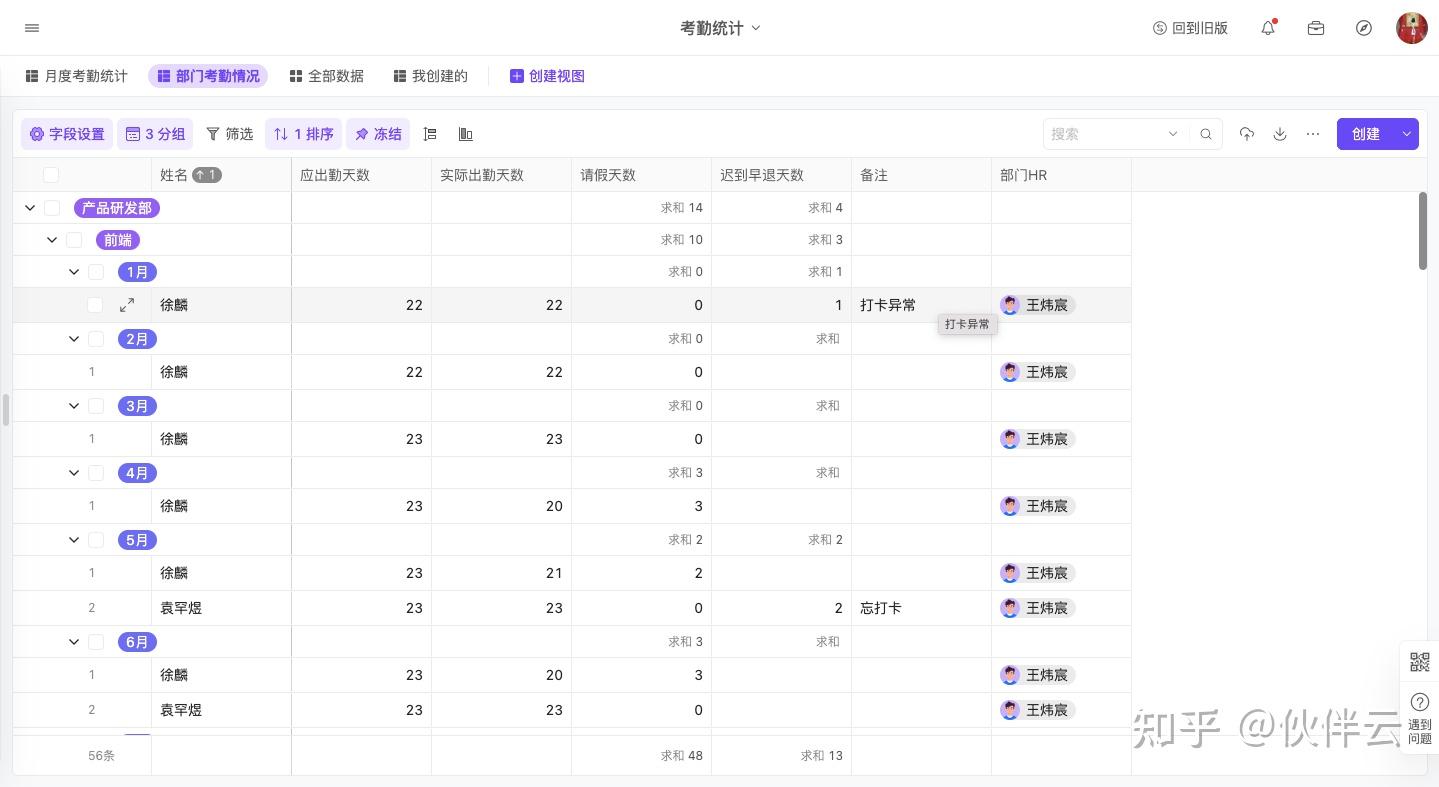
Task: Open the user avatar menu
Action: [x=1412, y=28]
